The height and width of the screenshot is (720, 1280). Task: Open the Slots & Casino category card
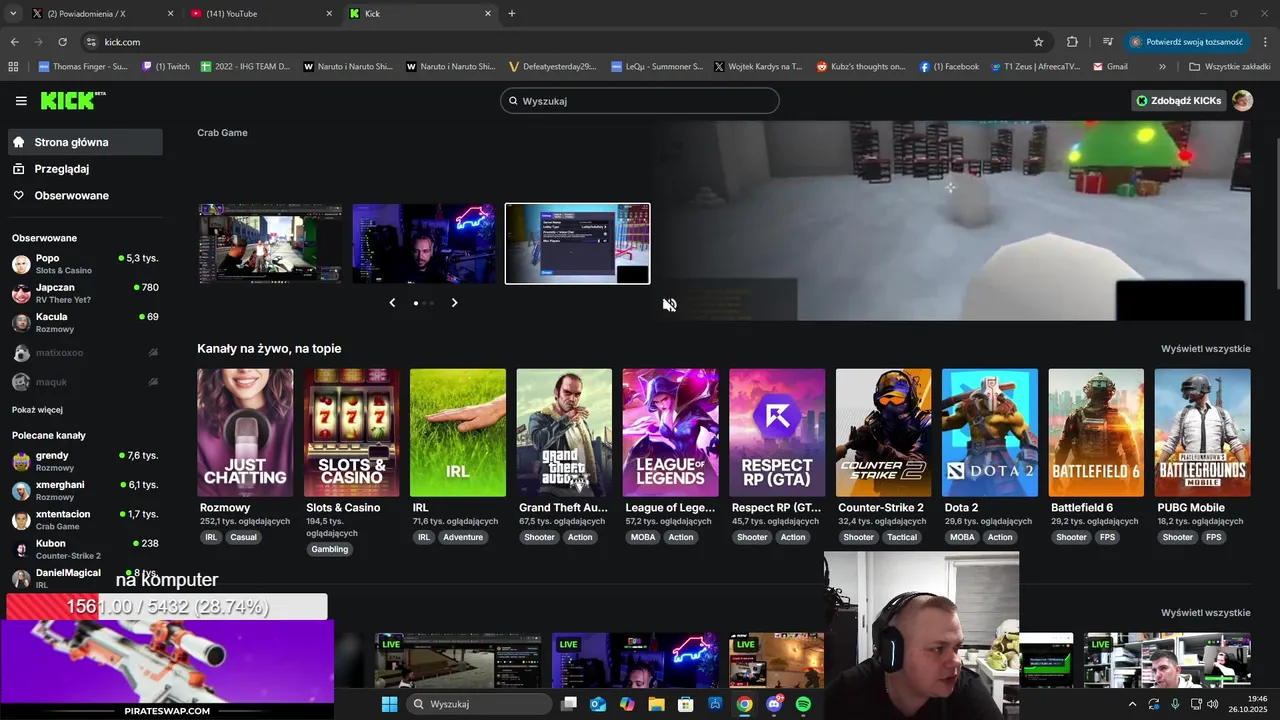point(351,432)
